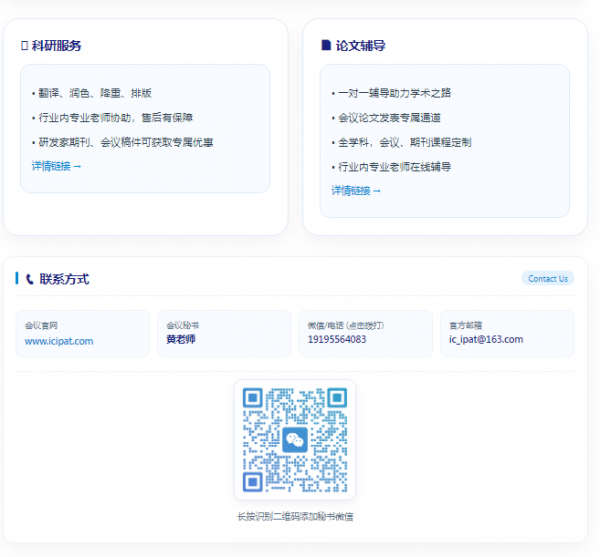
Task: Click the 会议官网 label
Action: (x=41, y=326)
